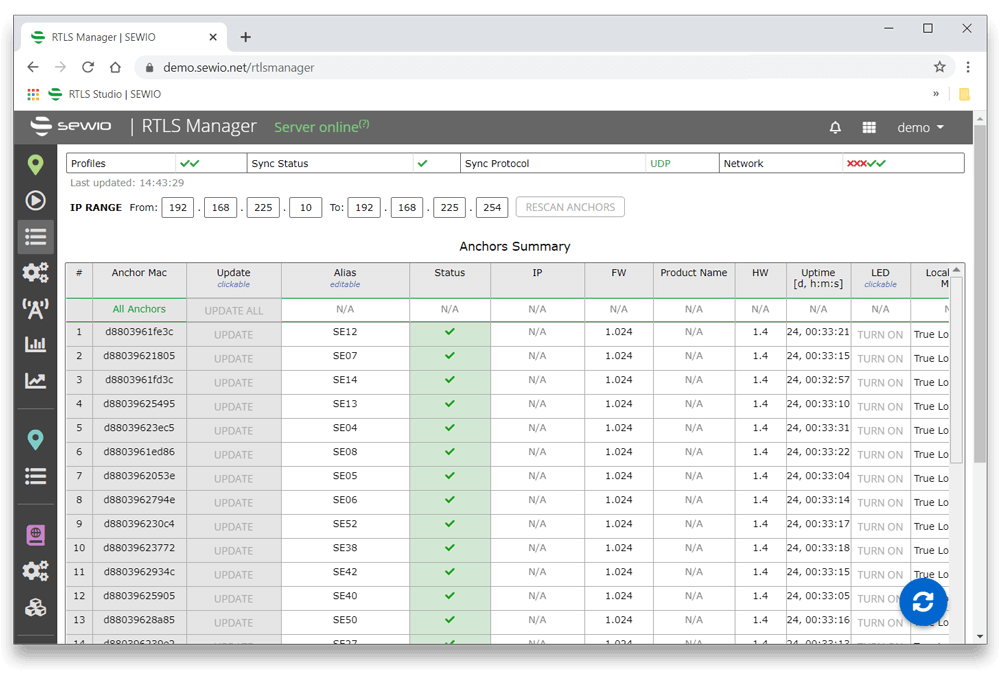Click the notification bell icon in header
This screenshot has height=677, width=1000.
point(836,127)
